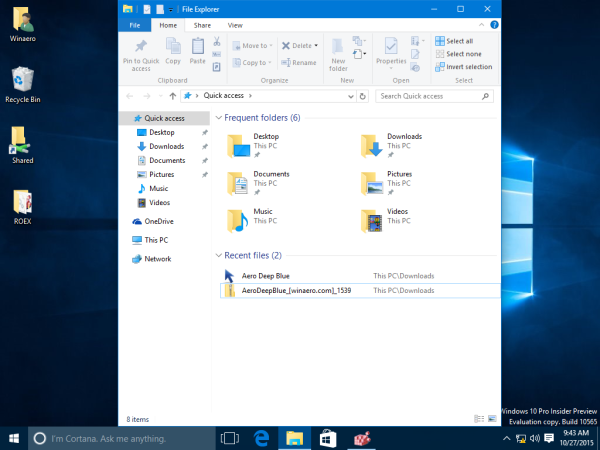The image size is (600, 450).
Task: Click Quick access in address breadcrumb
Action: pyautogui.click(x=223, y=96)
